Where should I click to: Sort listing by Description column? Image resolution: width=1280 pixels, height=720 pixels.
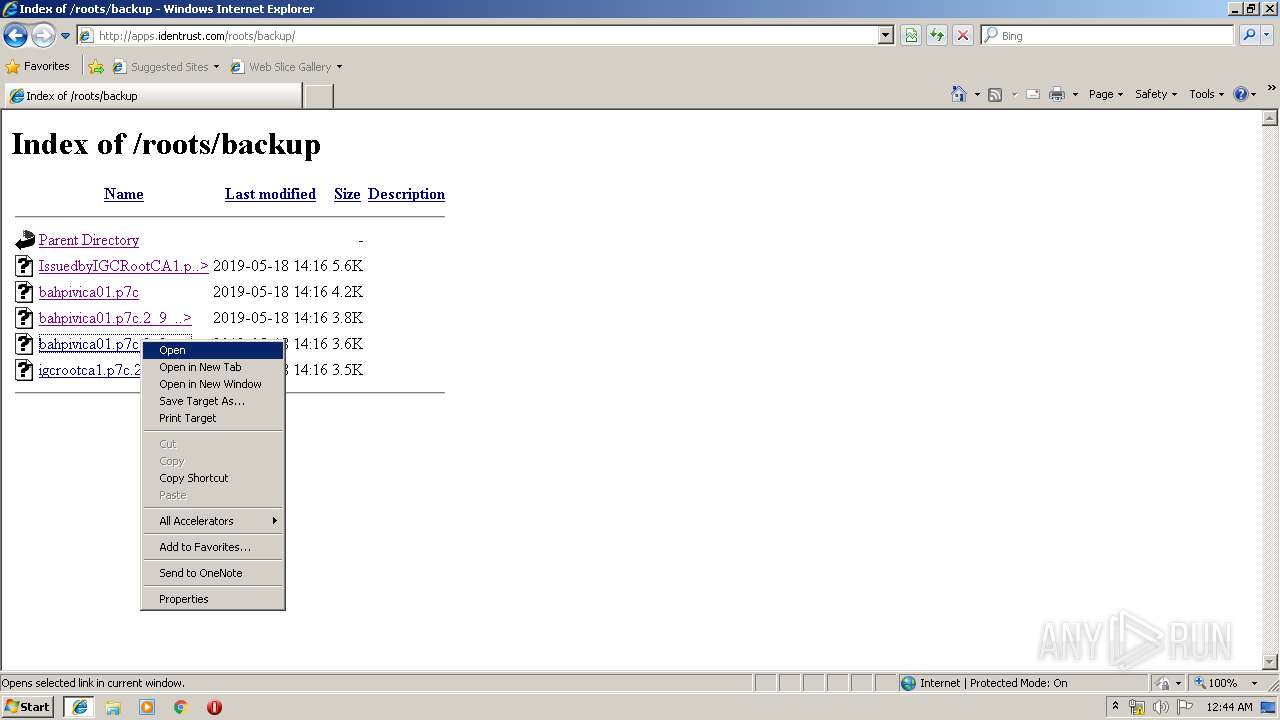coord(406,194)
